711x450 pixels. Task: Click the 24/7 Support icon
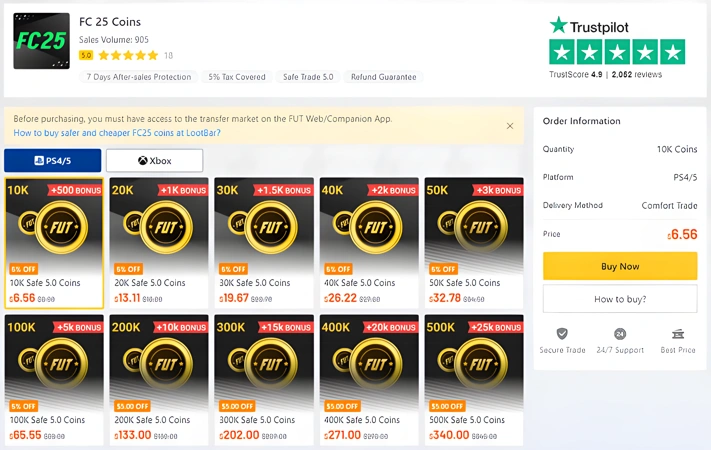[x=620, y=334]
